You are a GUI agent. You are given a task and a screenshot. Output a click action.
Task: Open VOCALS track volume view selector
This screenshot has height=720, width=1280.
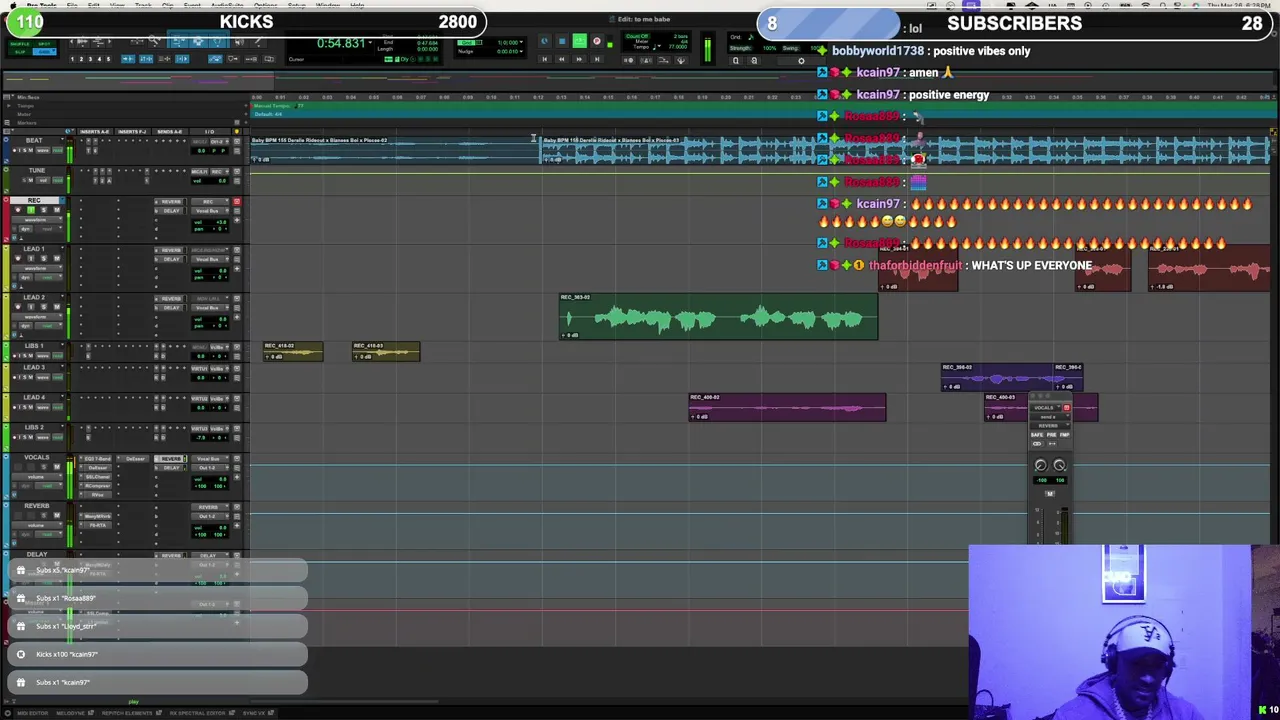click(37, 477)
